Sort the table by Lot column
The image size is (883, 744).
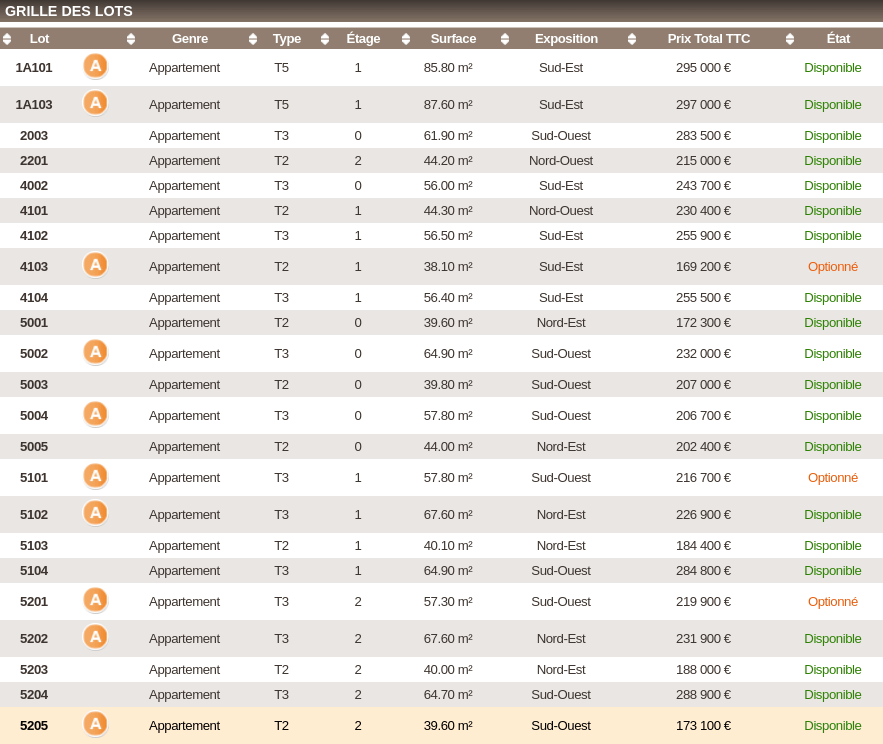pyautogui.click(x=39, y=39)
